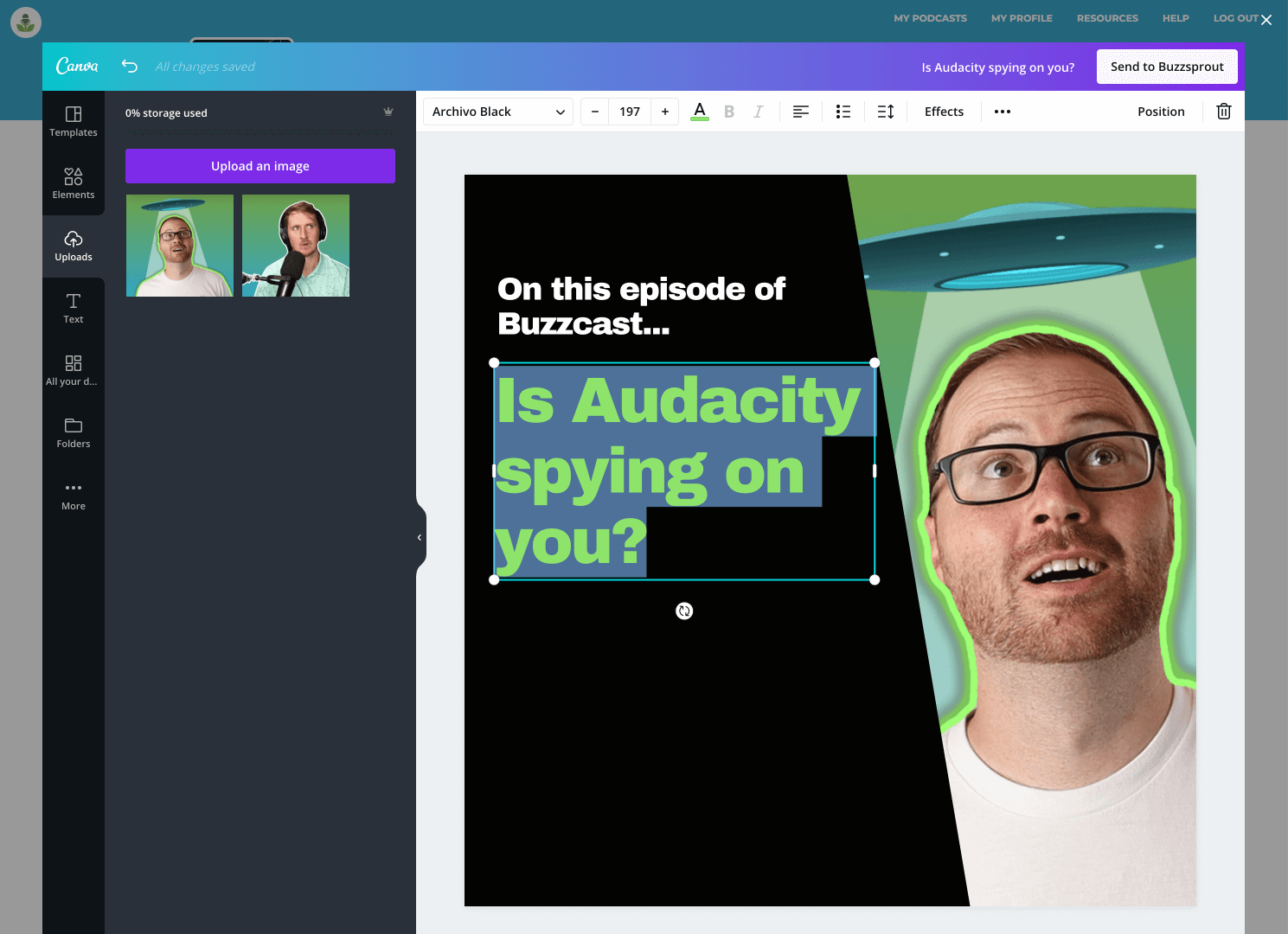Apply bulleted list formatting
This screenshot has width=1288, height=934.
[x=843, y=112]
